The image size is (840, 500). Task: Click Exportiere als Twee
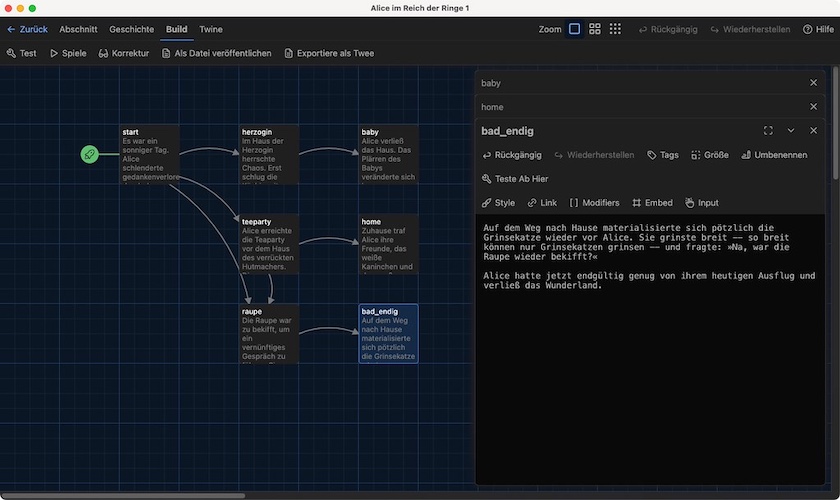(x=329, y=53)
